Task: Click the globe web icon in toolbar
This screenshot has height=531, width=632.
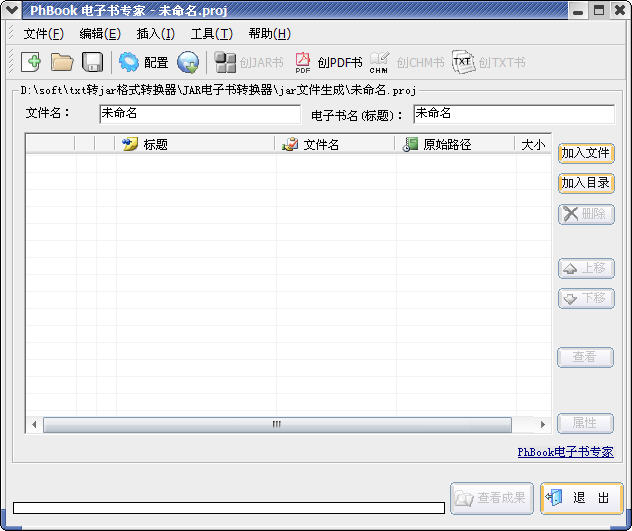Action: tap(188, 62)
